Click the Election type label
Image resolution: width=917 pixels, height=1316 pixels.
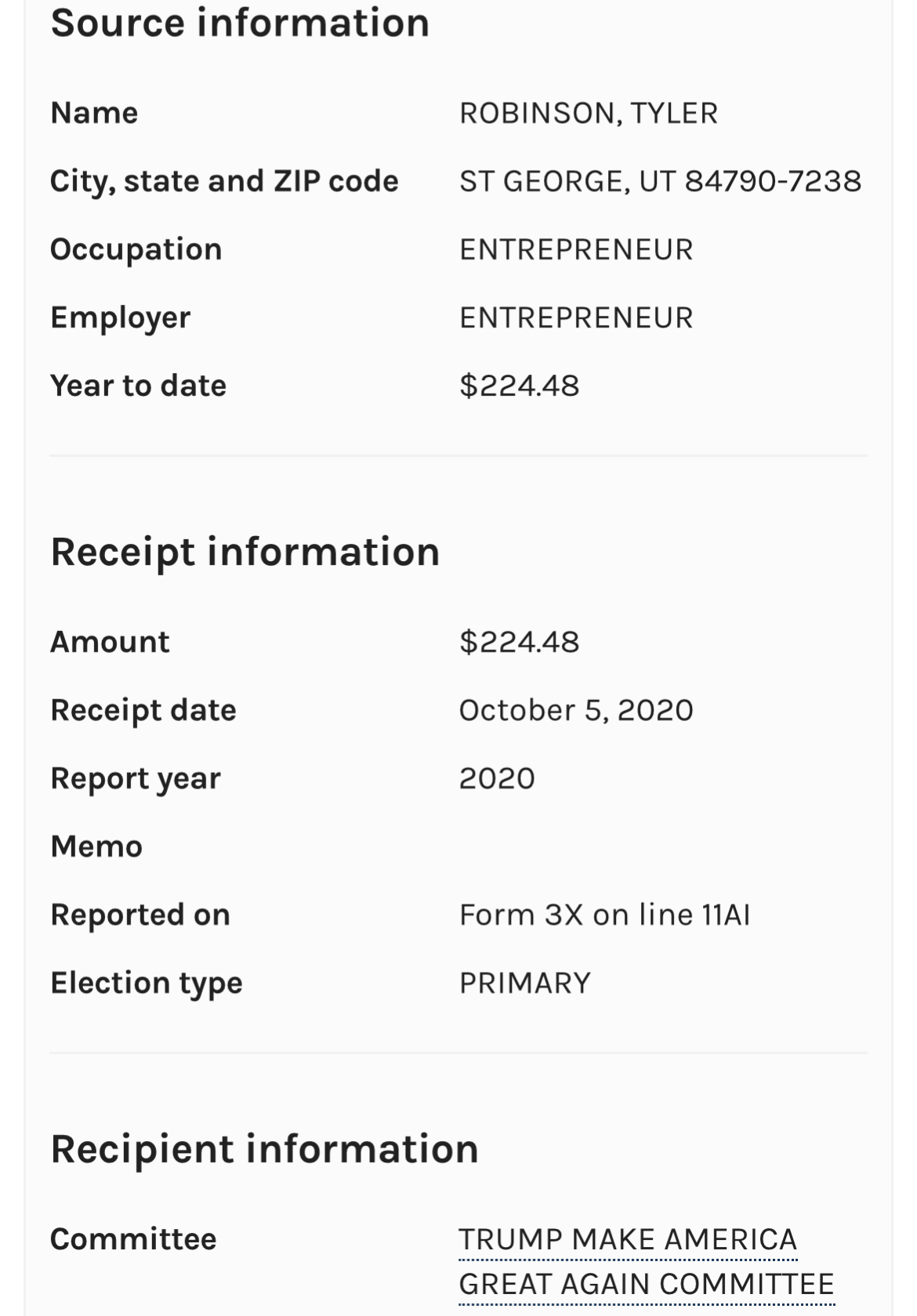click(x=147, y=983)
